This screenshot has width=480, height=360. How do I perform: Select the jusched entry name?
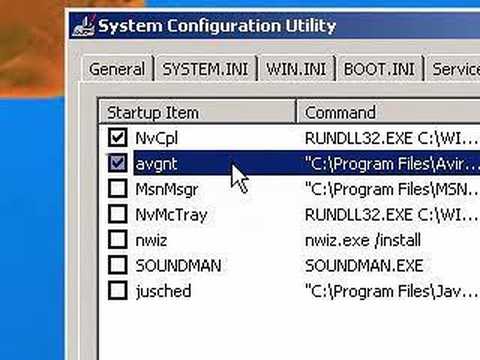pos(163,291)
